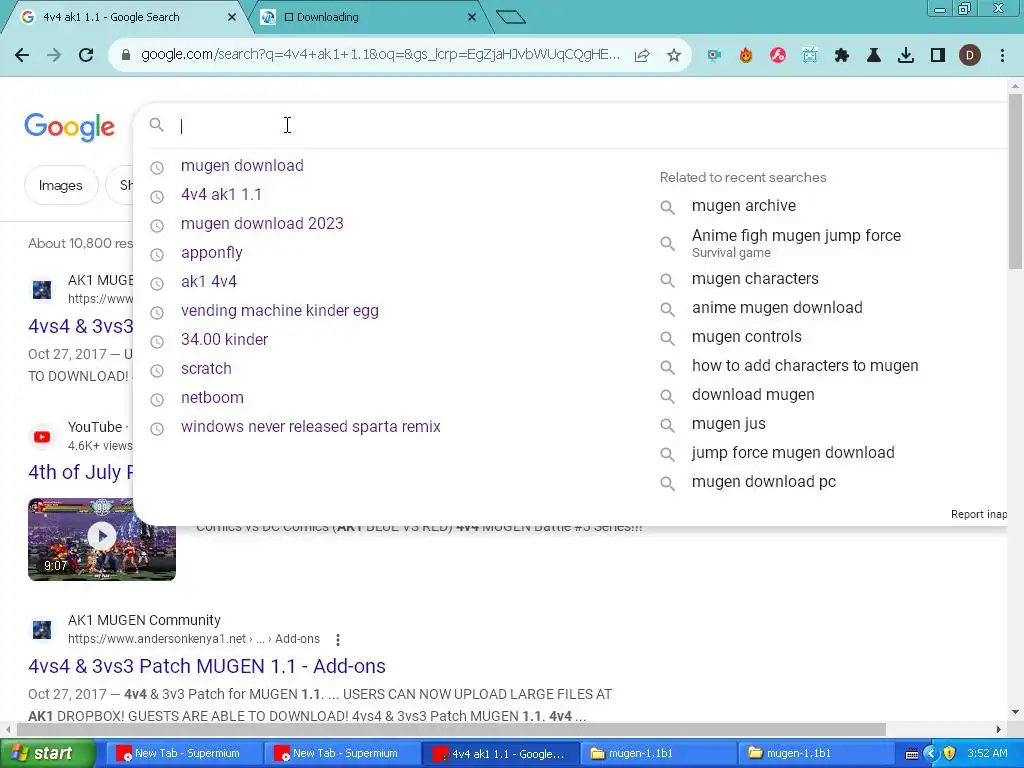This screenshot has width=1024, height=768.
Task: Click the address bar URL field
Action: click(380, 55)
